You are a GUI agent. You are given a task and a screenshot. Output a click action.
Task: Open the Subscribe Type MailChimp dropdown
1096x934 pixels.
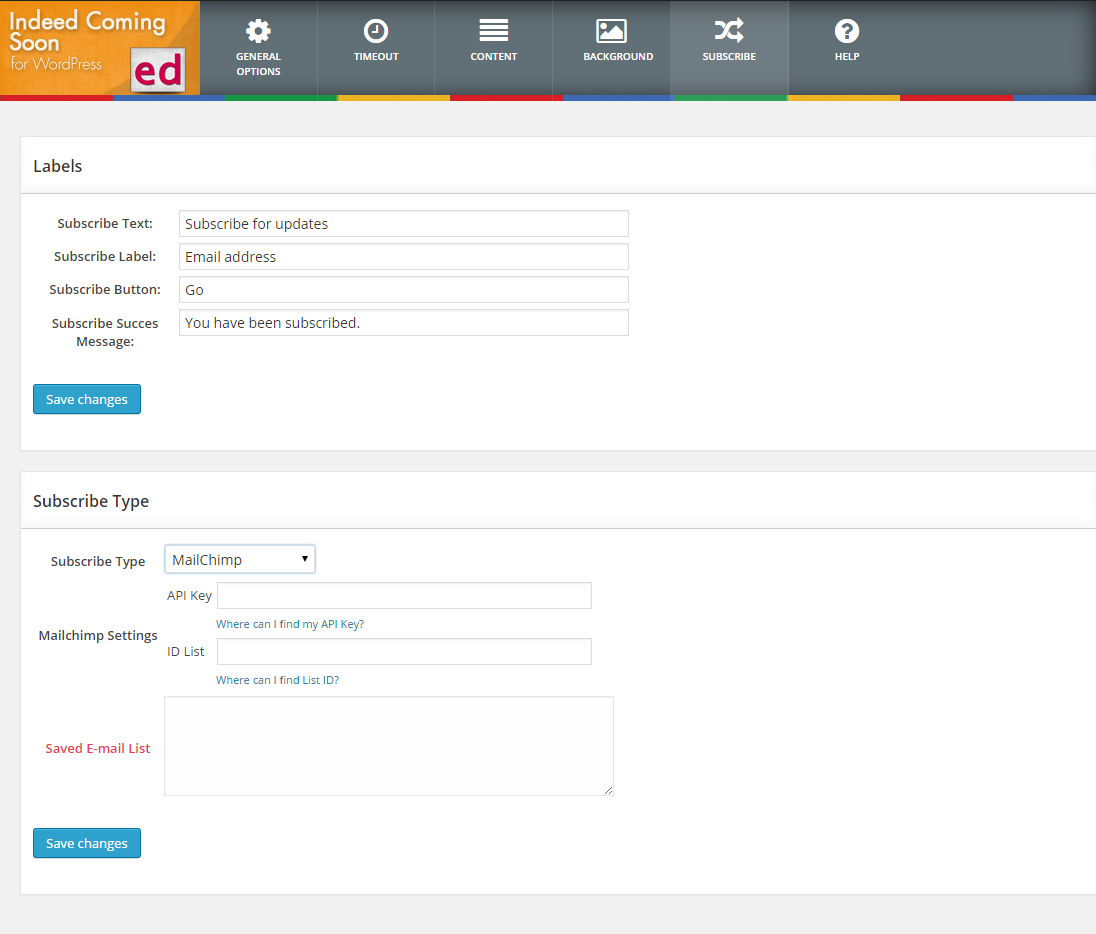click(240, 559)
